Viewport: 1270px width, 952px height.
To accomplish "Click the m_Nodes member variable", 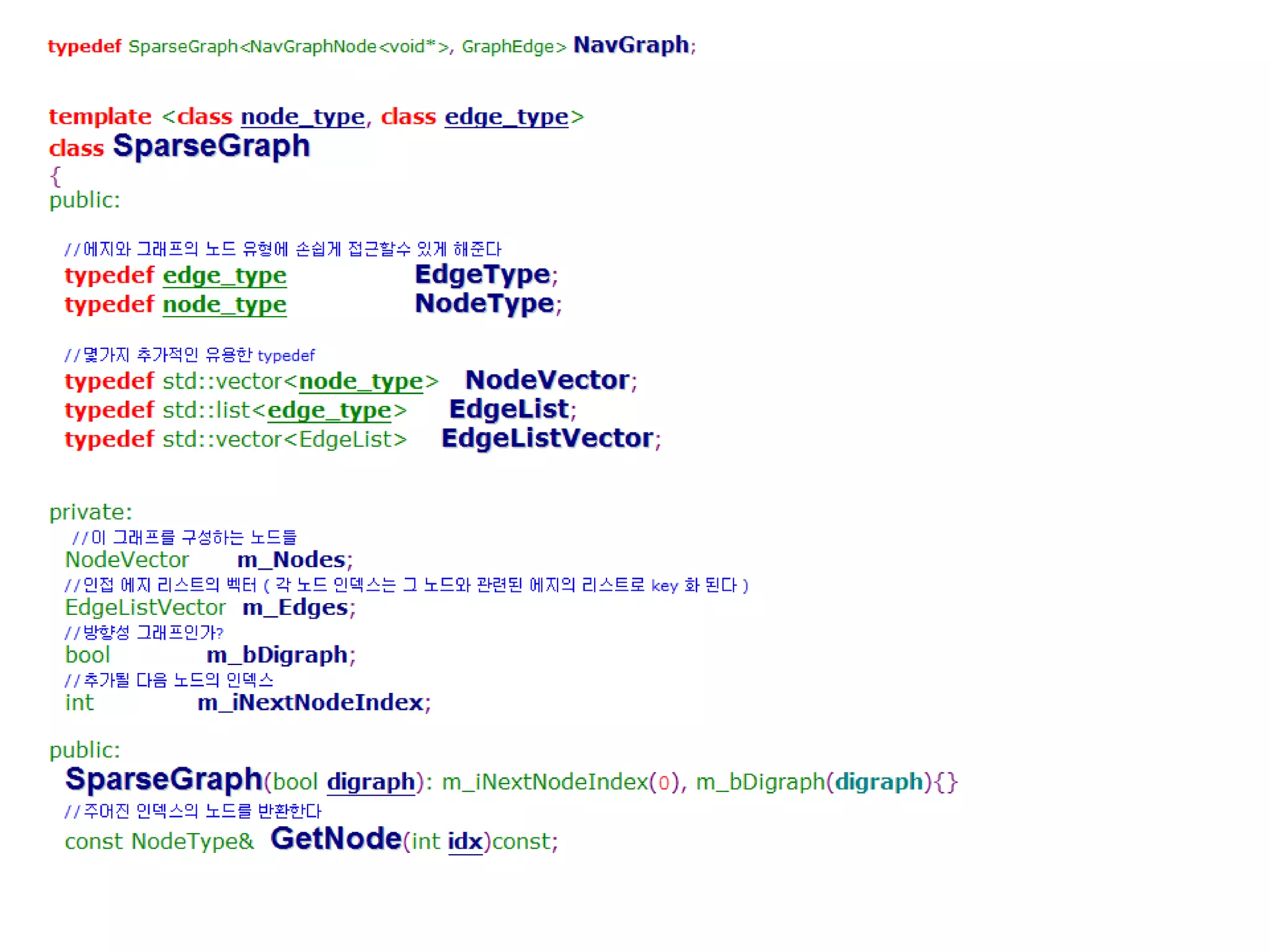I will 291,560.
